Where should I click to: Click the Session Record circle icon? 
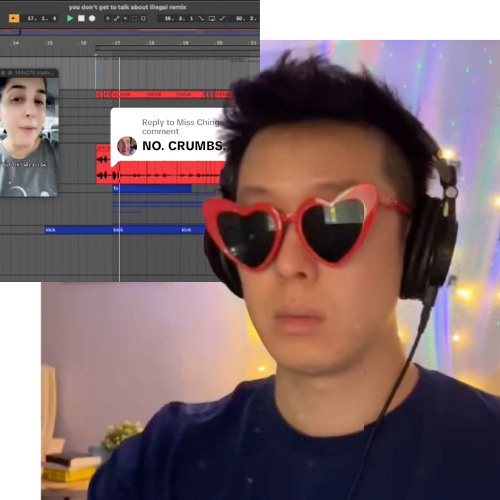[x=143, y=19]
